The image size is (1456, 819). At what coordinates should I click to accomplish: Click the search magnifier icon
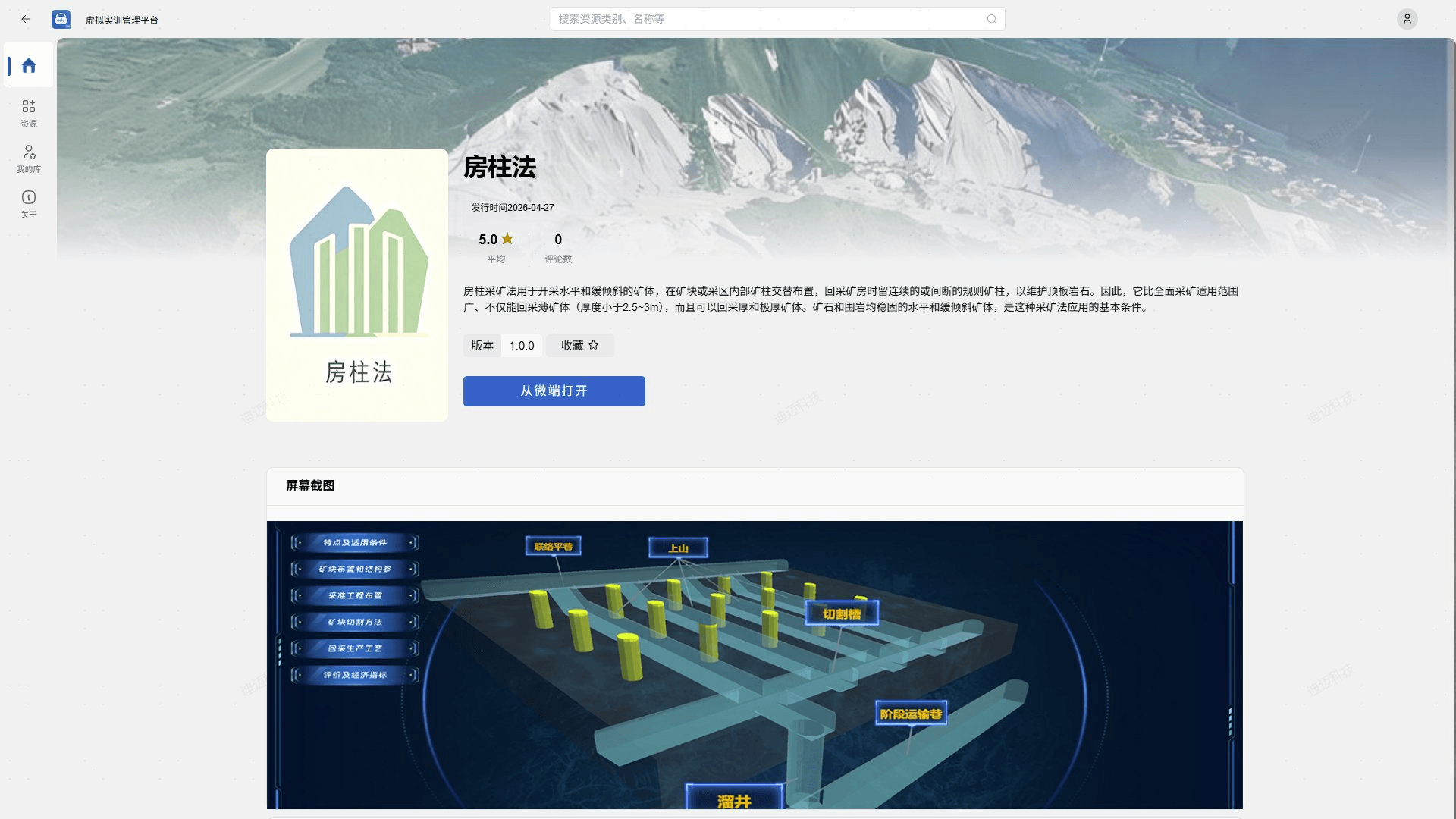point(991,19)
